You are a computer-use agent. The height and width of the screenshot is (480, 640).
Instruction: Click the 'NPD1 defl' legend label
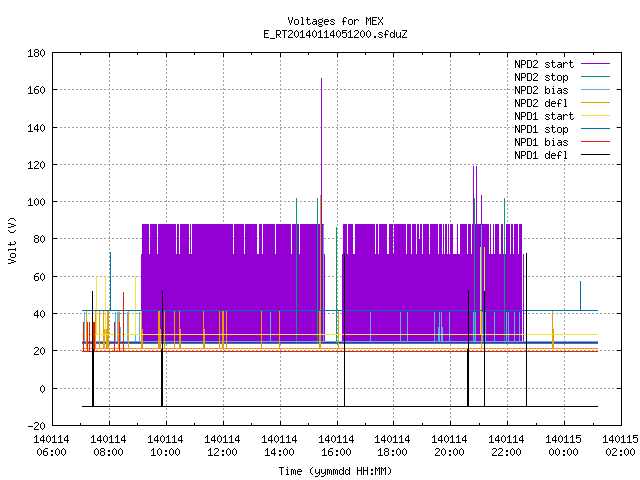click(541, 155)
